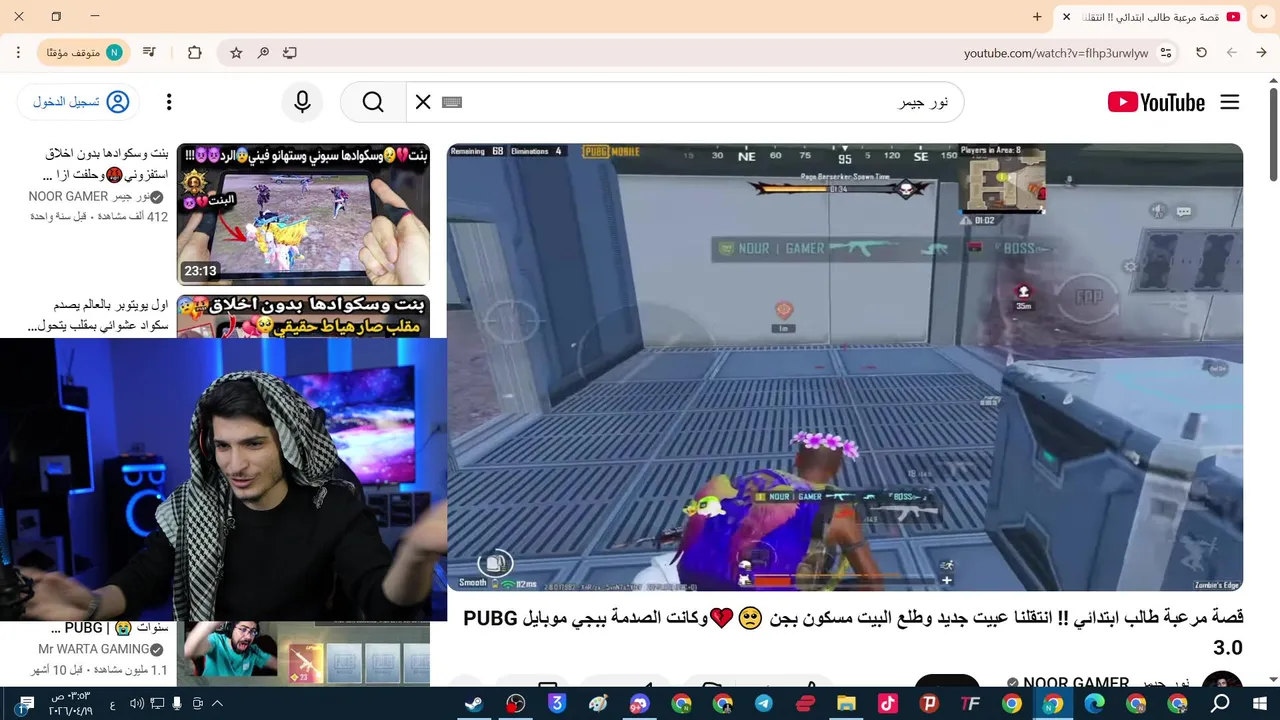Click the YouTube search magnifier button
Viewport: 1280px width, 720px height.
click(x=373, y=102)
